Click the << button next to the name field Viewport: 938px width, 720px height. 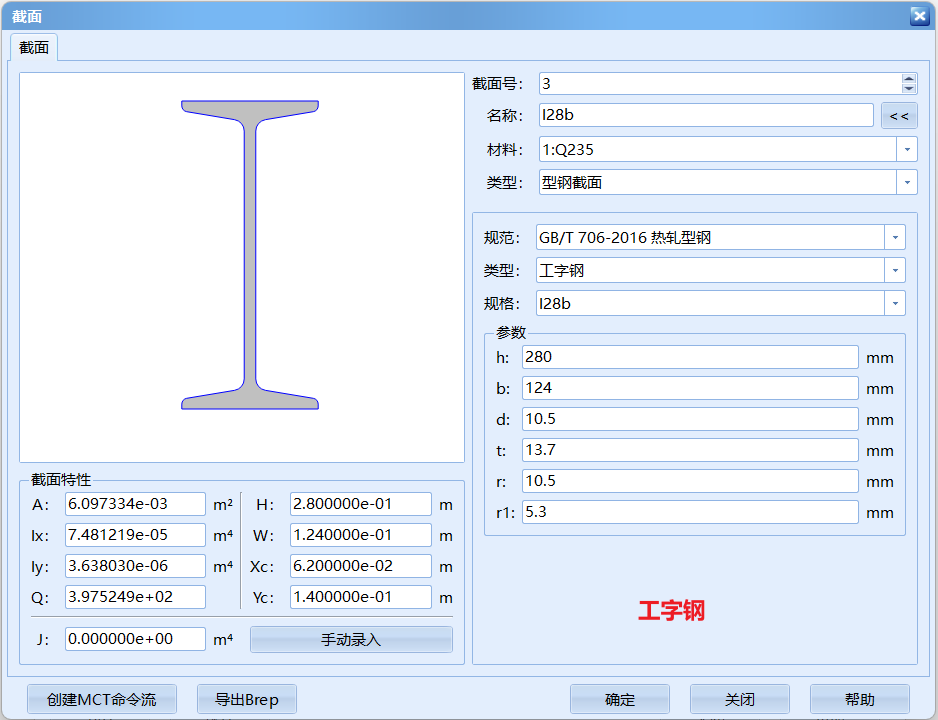[899, 115]
